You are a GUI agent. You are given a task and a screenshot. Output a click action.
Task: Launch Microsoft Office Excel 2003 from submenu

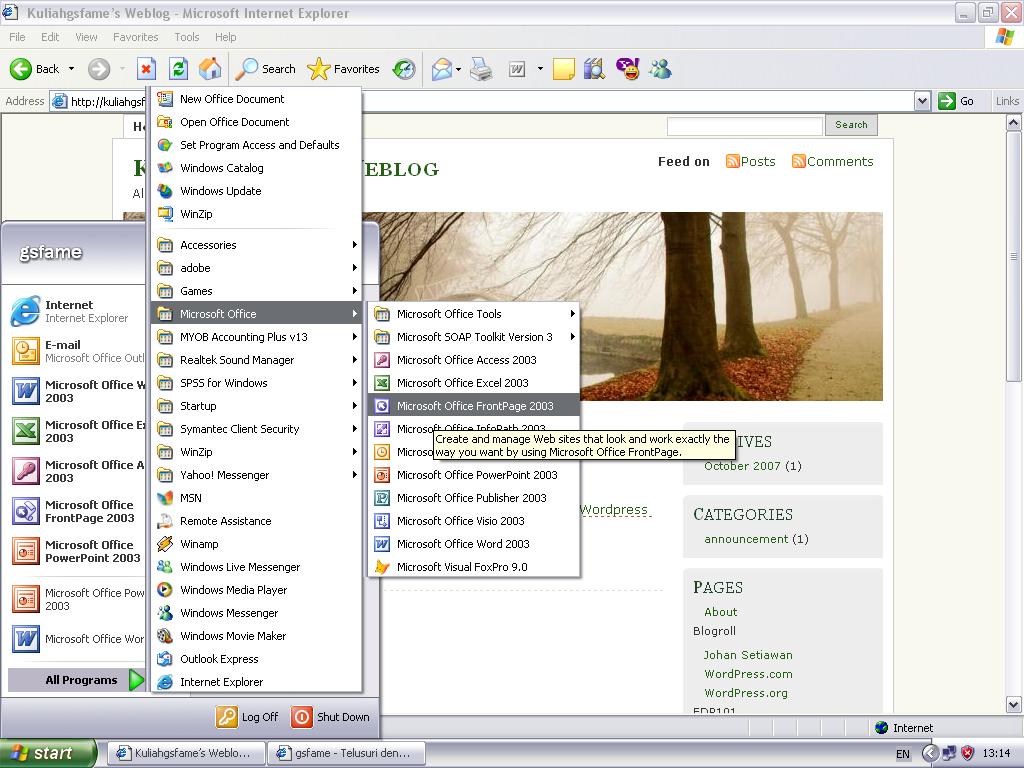tap(473, 383)
